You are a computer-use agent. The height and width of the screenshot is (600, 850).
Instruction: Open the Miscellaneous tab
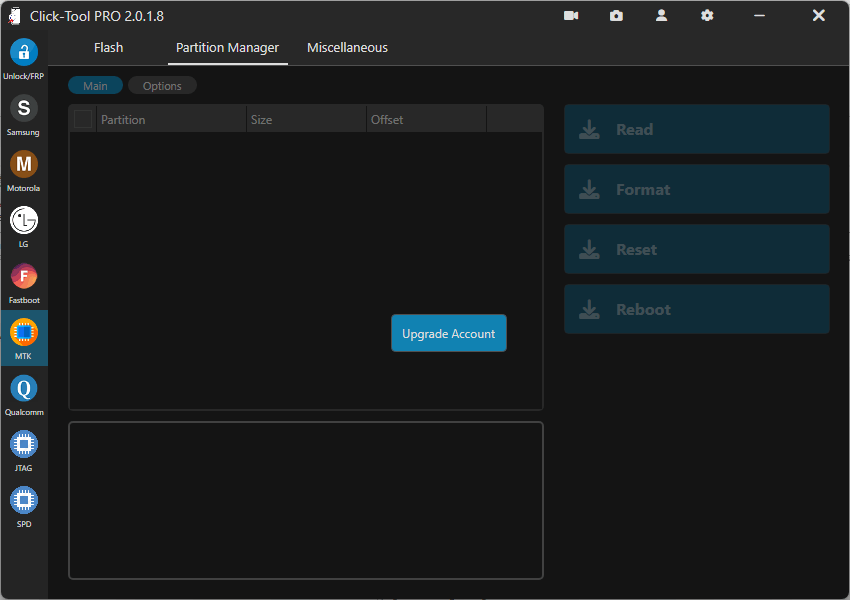347,47
